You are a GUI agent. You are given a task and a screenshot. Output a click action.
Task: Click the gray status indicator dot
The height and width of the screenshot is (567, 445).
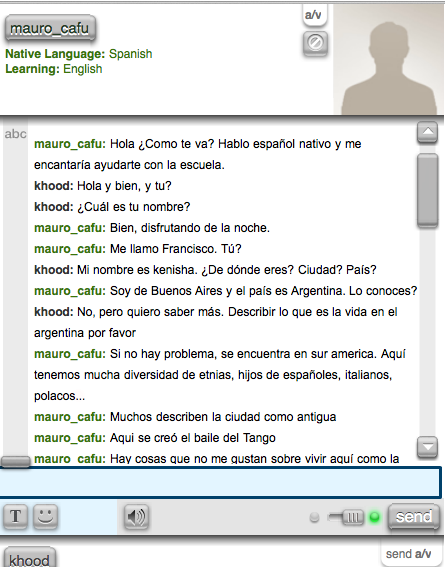(x=315, y=517)
